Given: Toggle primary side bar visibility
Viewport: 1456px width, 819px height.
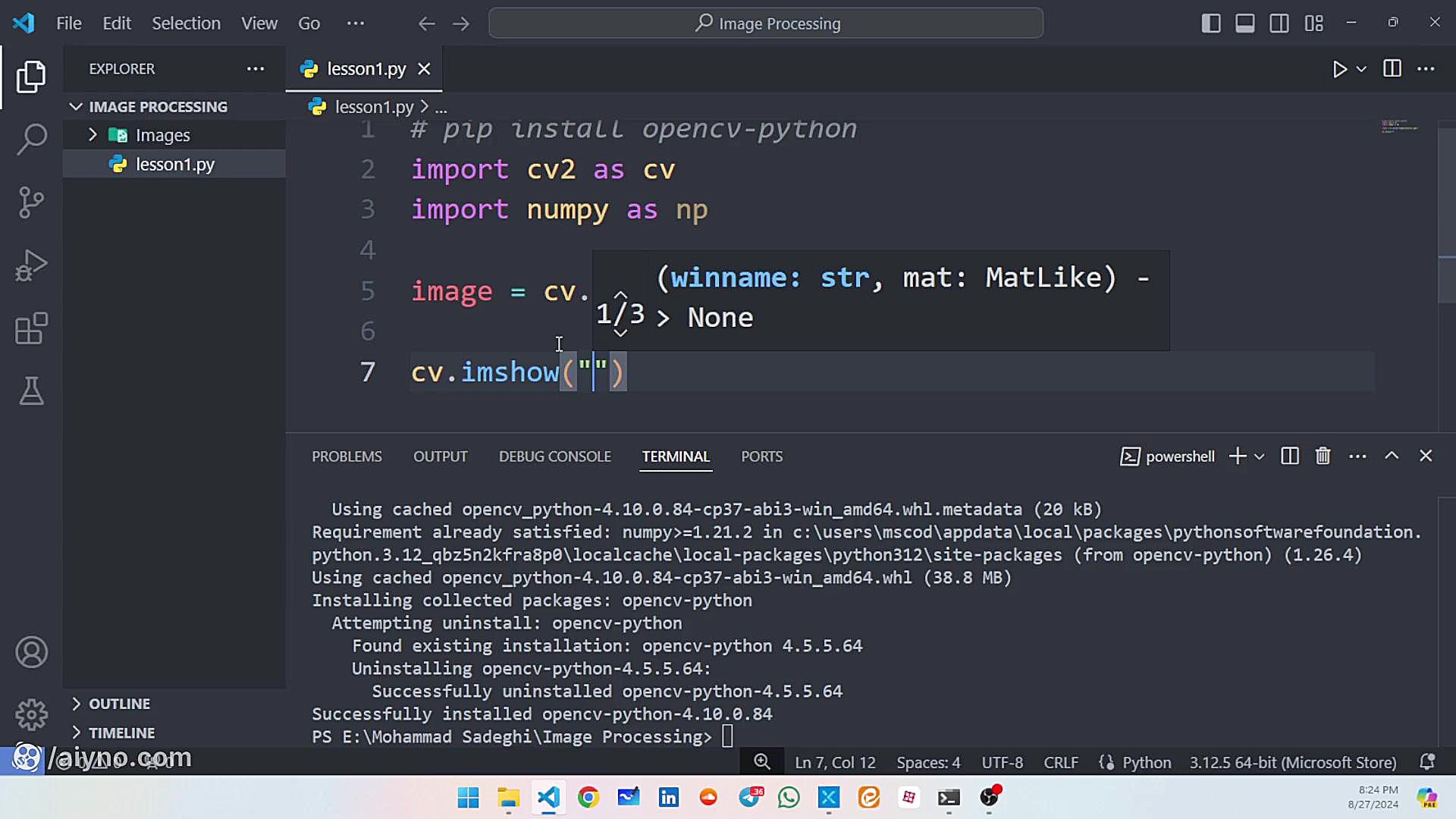Looking at the screenshot, I should click(x=1211, y=24).
